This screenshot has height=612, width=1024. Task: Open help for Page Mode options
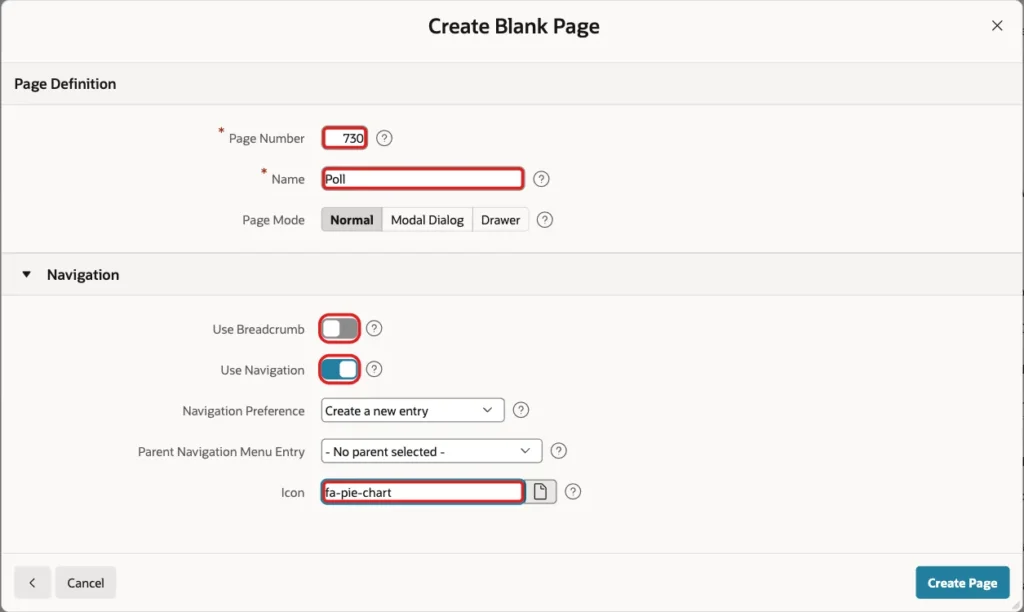(545, 220)
